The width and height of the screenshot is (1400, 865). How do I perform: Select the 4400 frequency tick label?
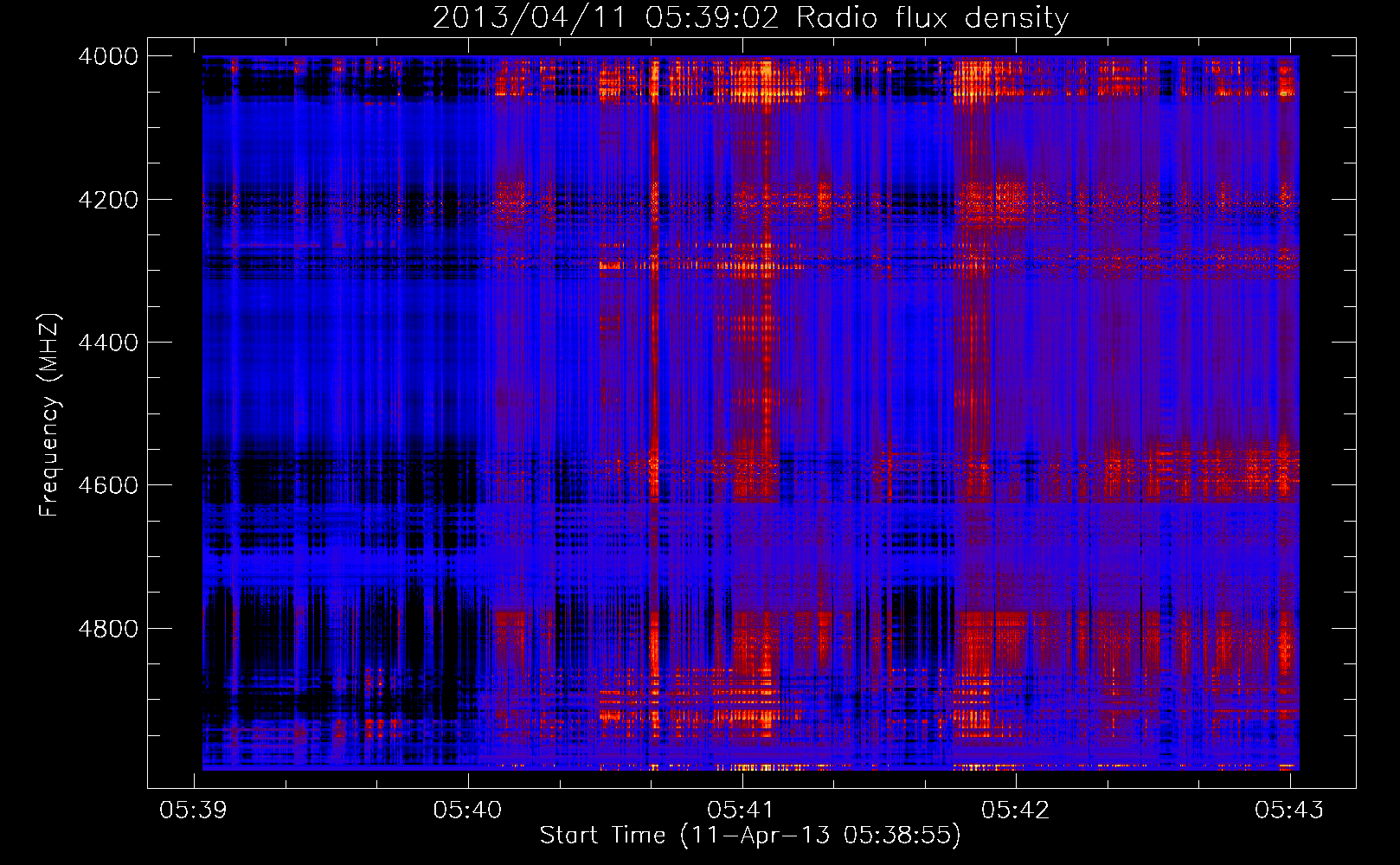tap(108, 343)
